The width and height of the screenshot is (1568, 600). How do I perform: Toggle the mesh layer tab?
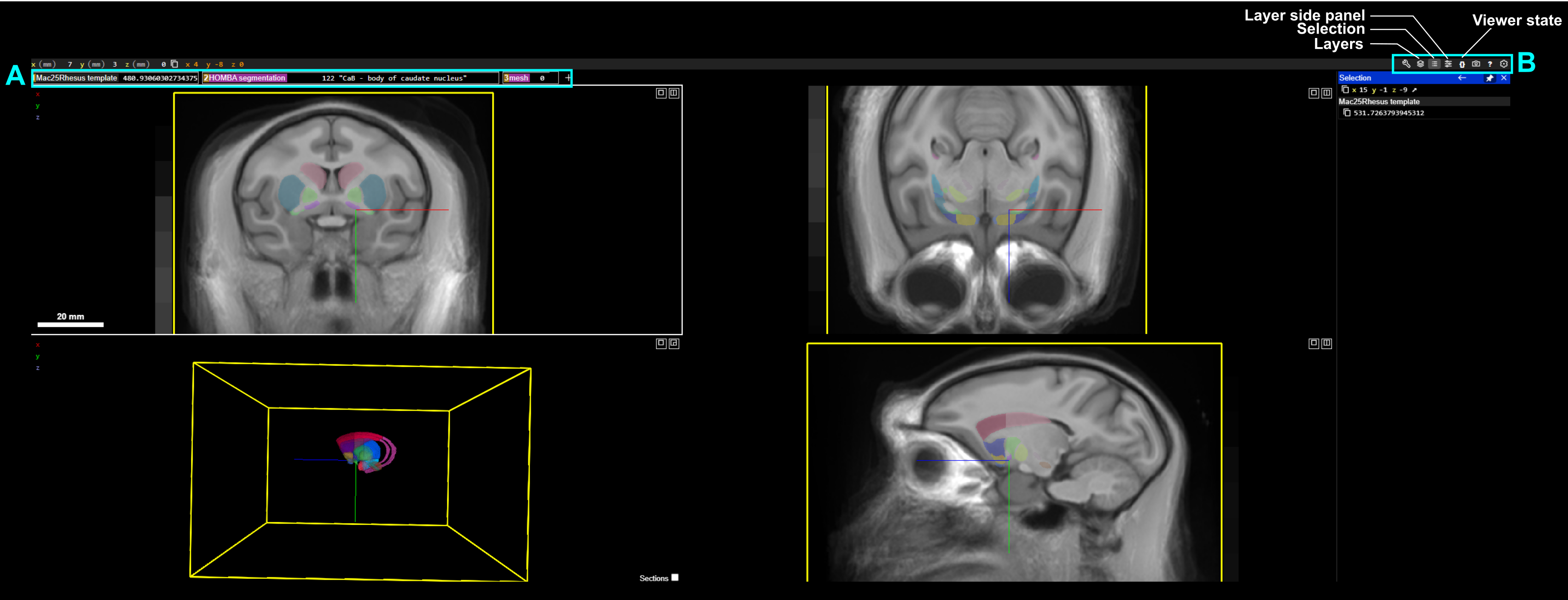tap(518, 78)
